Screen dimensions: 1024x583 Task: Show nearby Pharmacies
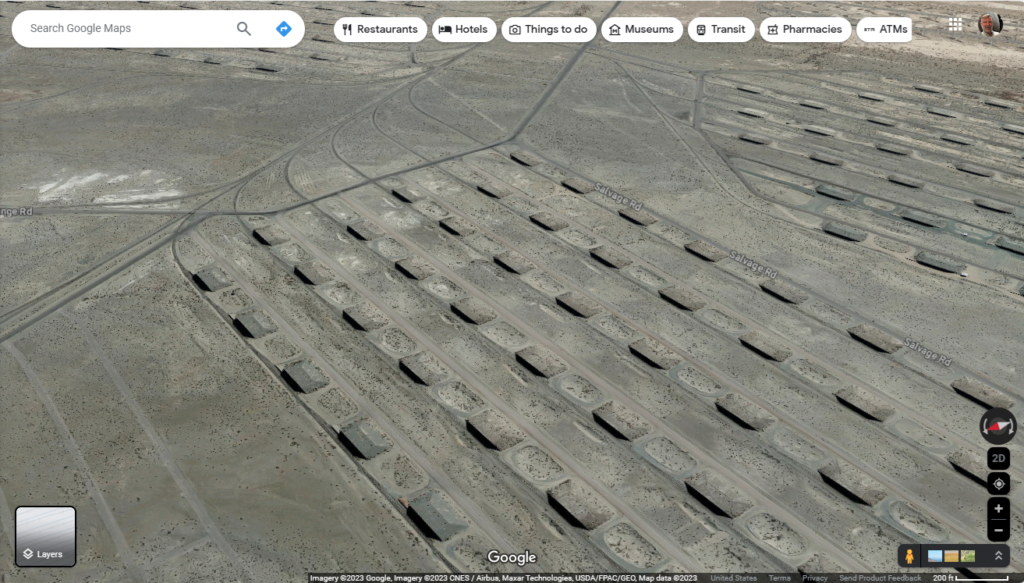(x=805, y=29)
